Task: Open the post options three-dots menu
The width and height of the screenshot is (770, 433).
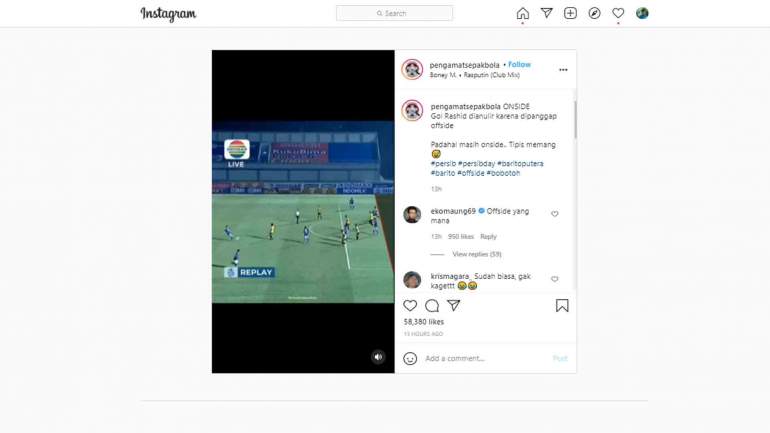Action: point(563,70)
